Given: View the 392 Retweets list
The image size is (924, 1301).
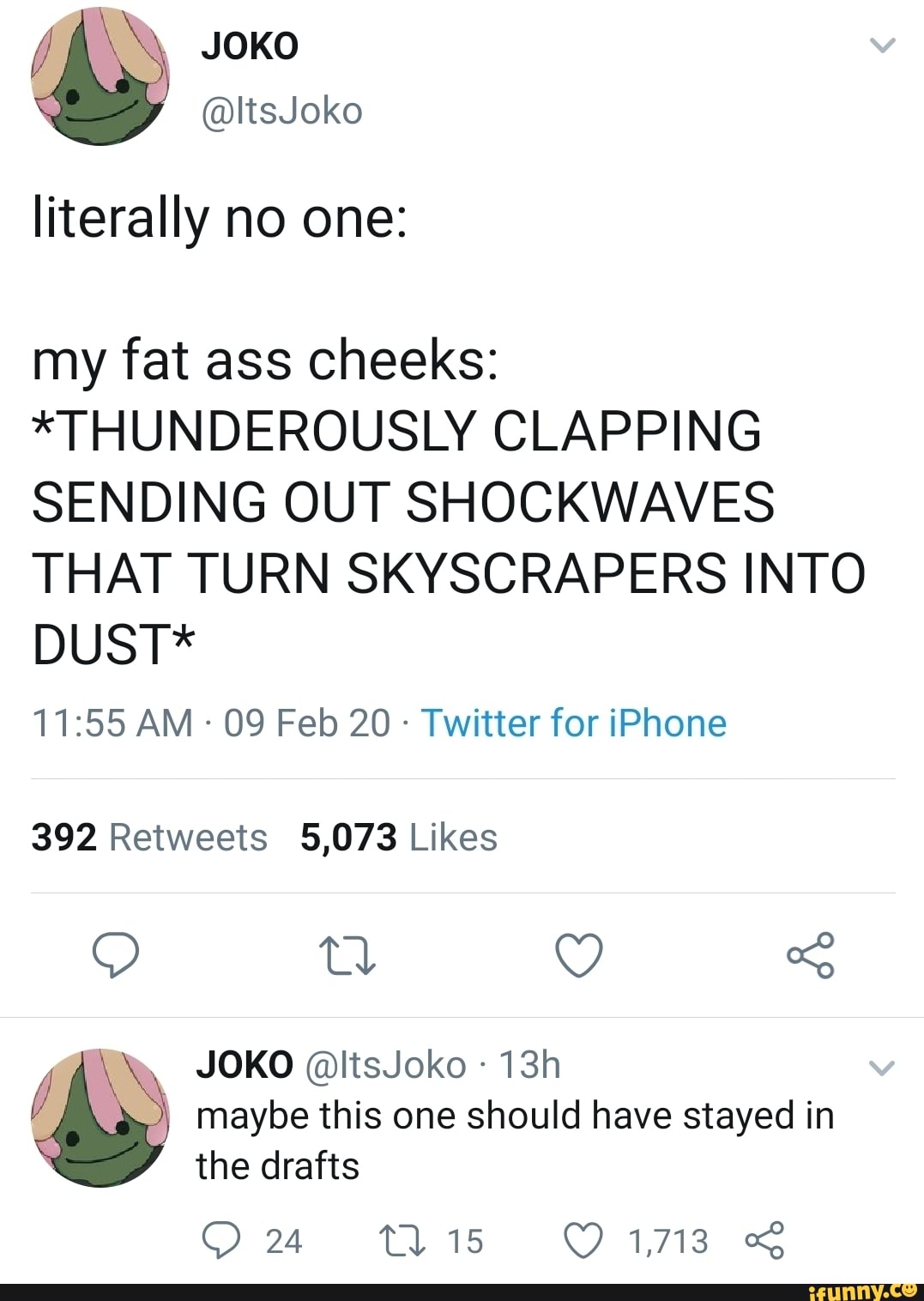Looking at the screenshot, I should pos(149,838).
